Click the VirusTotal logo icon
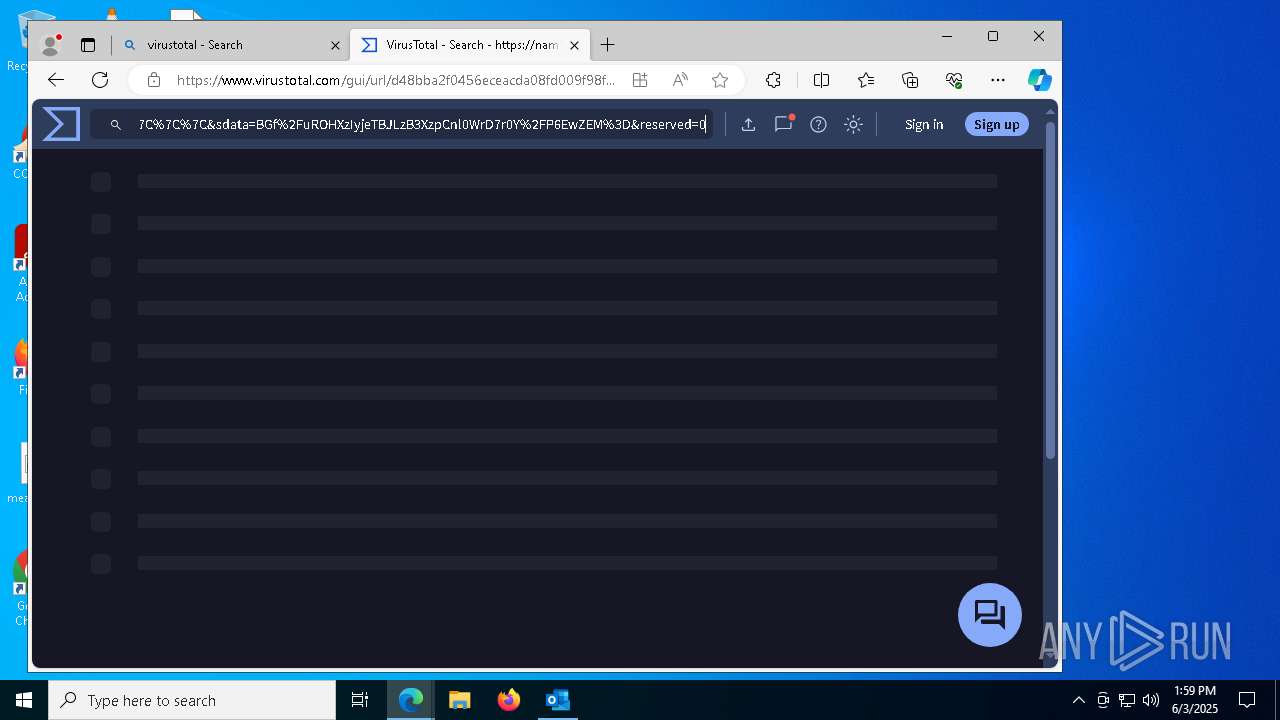This screenshot has width=1280, height=720. [61, 124]
